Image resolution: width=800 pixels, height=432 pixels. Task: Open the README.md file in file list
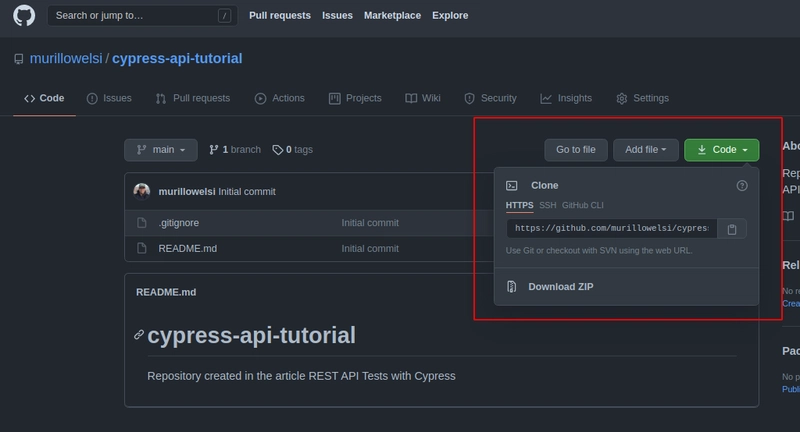tap(187, 249)
